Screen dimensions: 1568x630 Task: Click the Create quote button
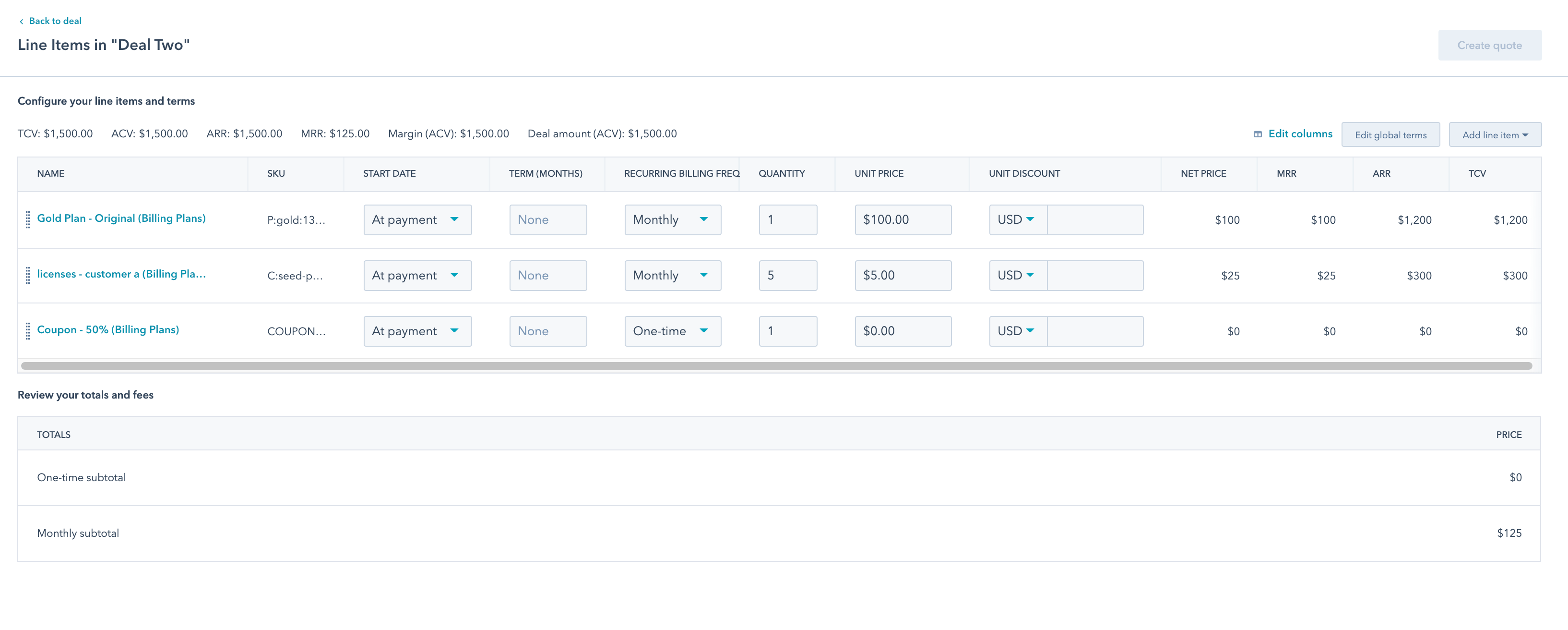pyautogui.click(x=1489, y=45)
